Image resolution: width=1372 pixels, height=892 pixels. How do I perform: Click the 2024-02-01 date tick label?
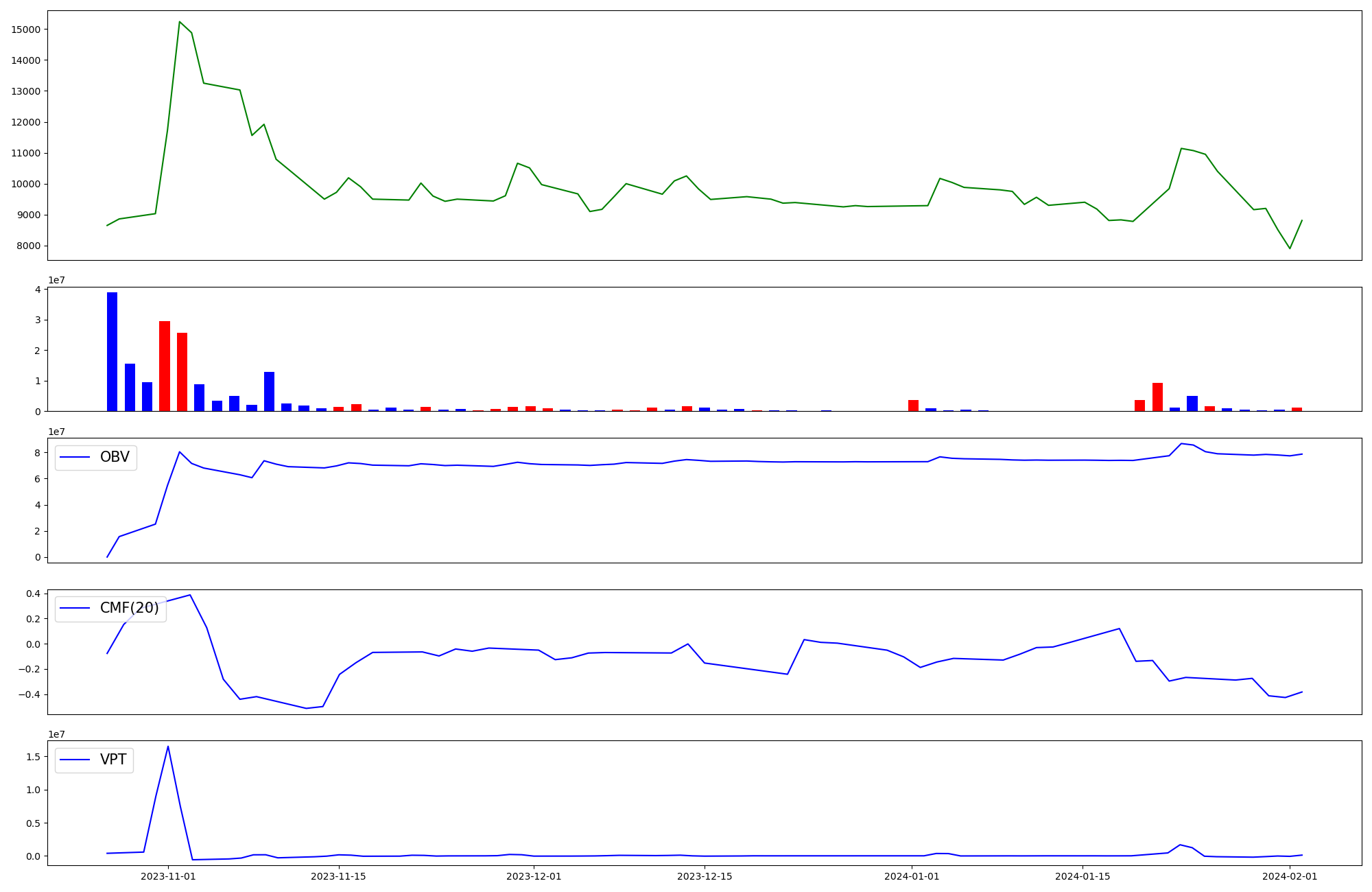click(1290, 876)
